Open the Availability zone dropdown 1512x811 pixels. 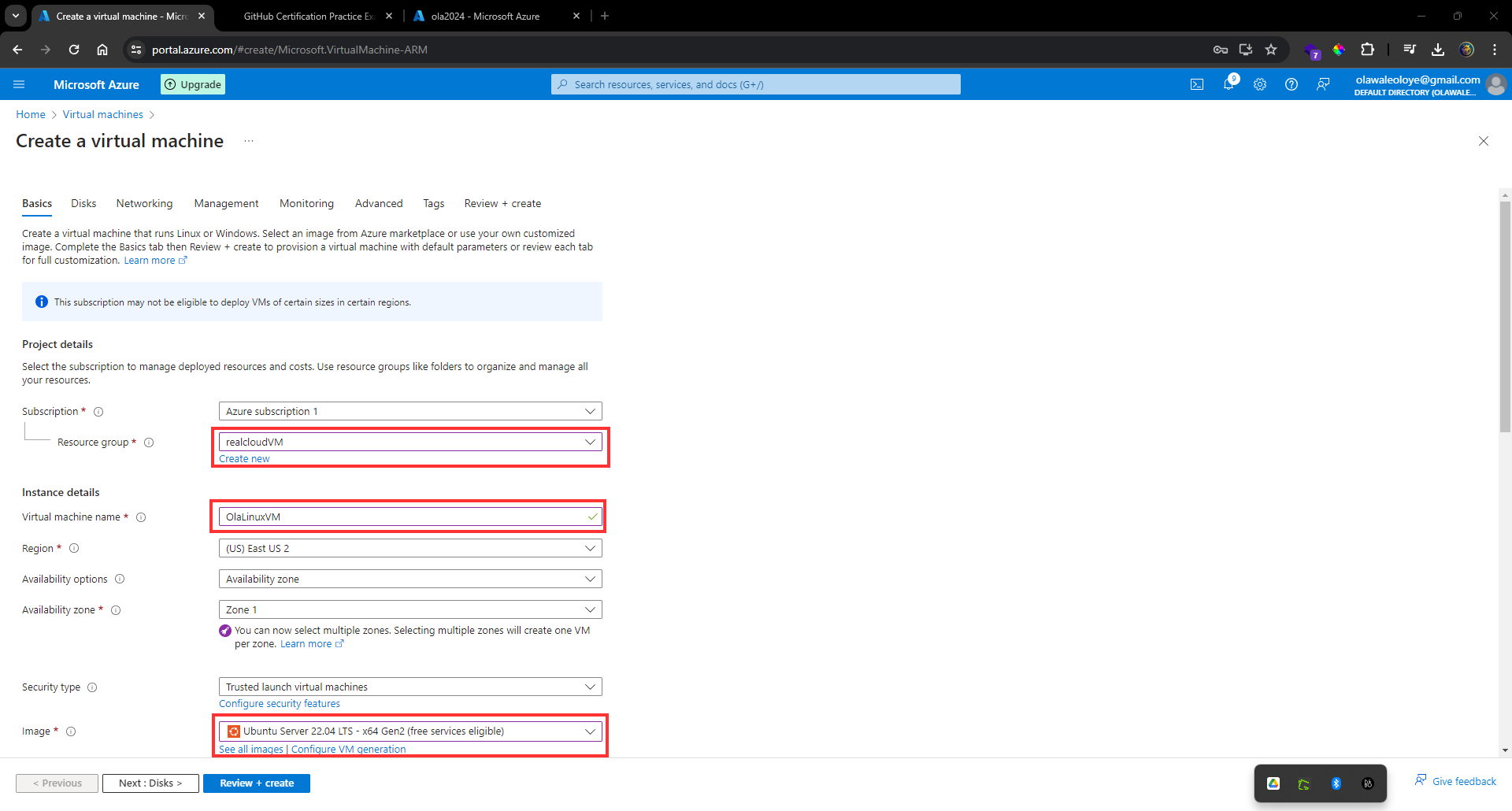coord(410,609)
